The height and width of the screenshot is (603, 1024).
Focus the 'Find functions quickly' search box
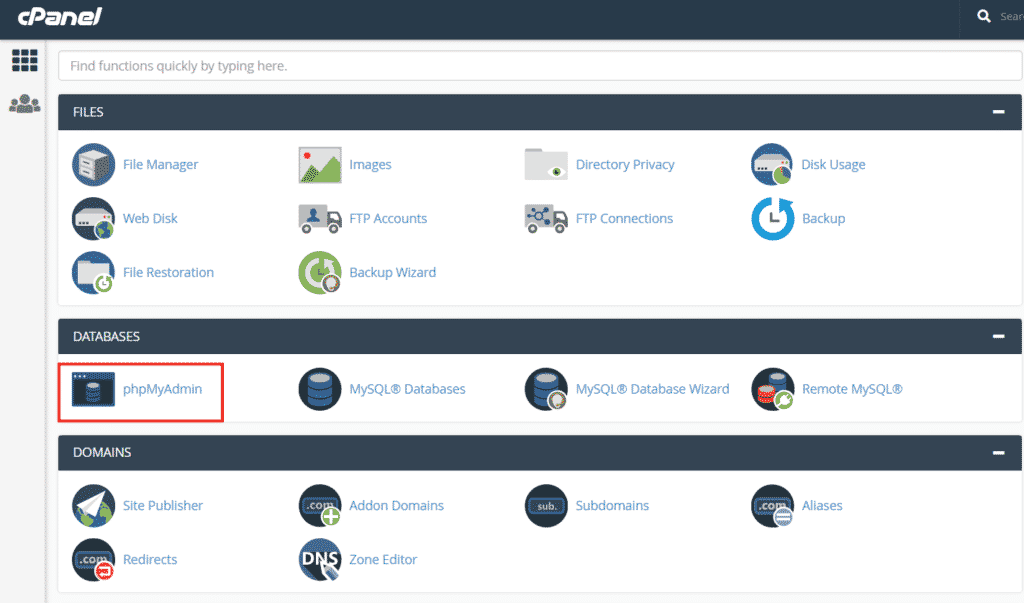coord(540,66)
